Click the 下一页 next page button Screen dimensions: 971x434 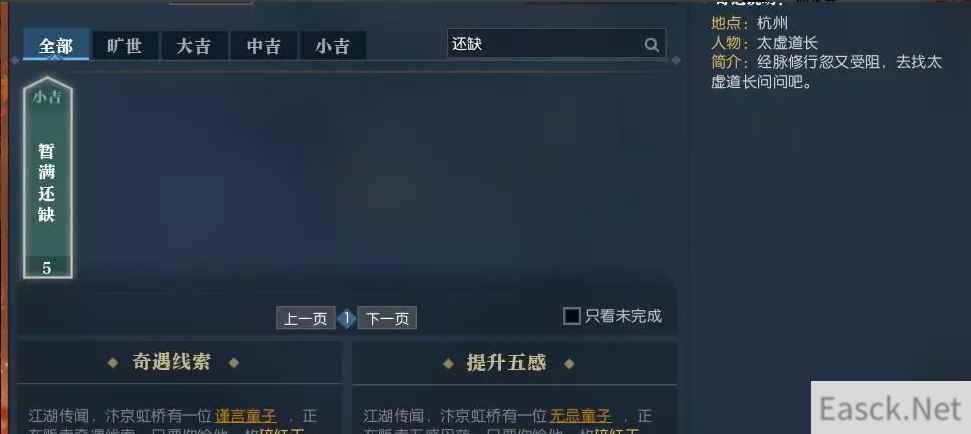[387, 319]
